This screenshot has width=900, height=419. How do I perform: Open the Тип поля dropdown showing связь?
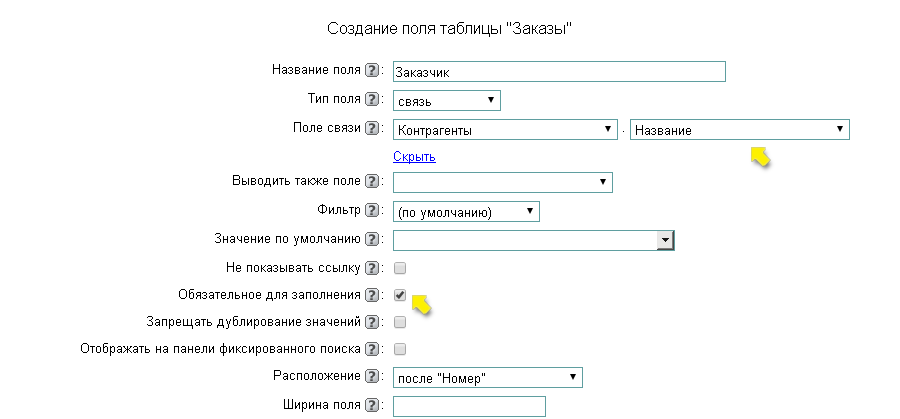point(446,100)
